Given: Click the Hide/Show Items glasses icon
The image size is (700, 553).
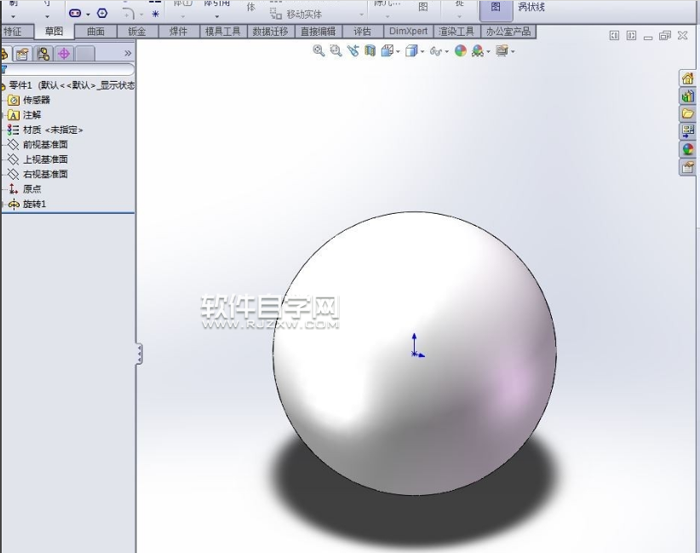Looking at the screenshot, I should click(436, 51).
